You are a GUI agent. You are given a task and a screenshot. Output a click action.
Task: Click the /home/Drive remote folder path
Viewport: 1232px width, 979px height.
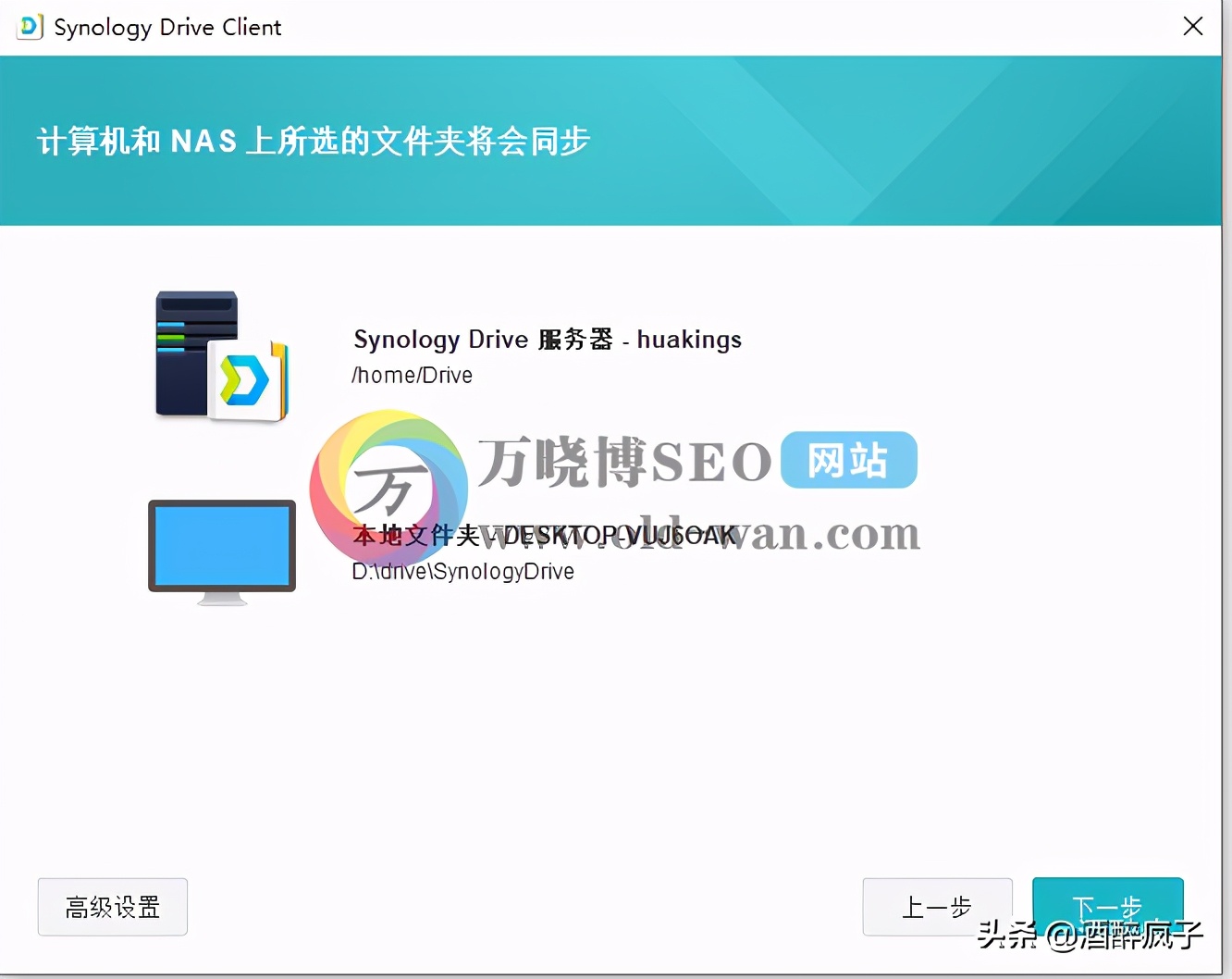point(413,375)
